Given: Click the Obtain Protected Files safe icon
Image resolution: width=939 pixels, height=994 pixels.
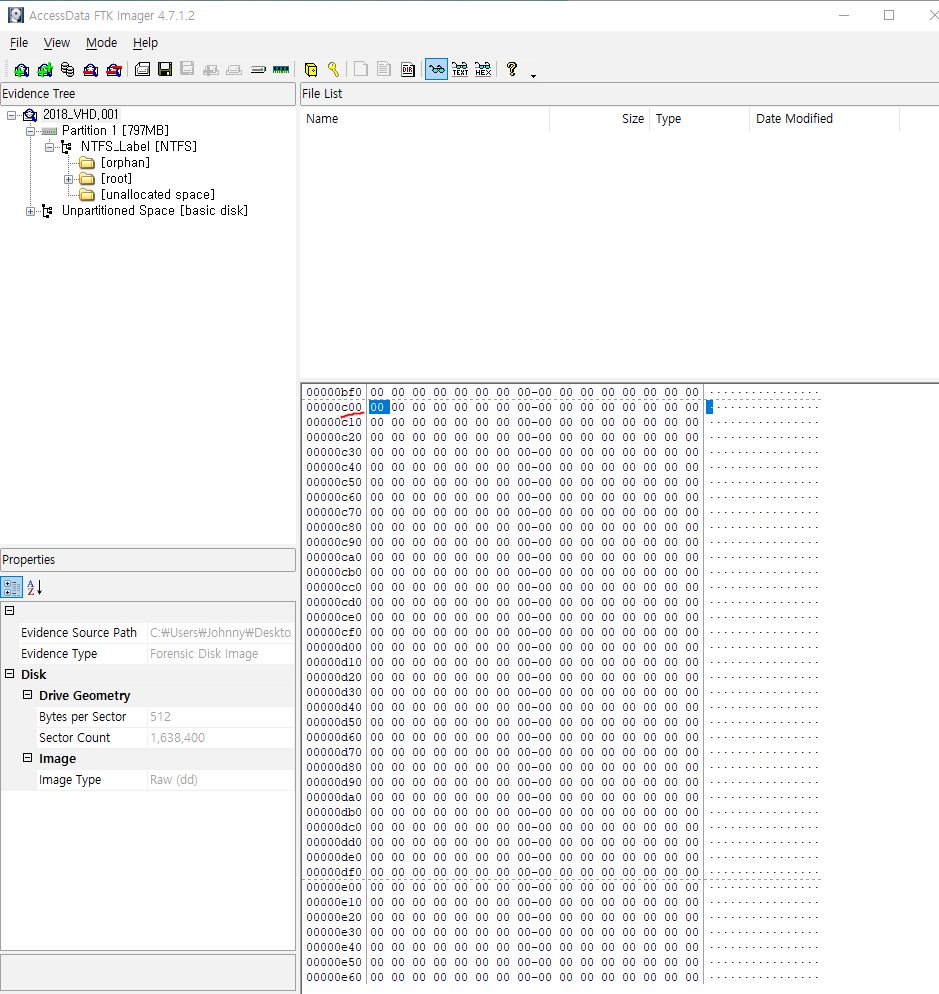Looking at the screenshot, I should pyautogui.click(x=311, y=69).
